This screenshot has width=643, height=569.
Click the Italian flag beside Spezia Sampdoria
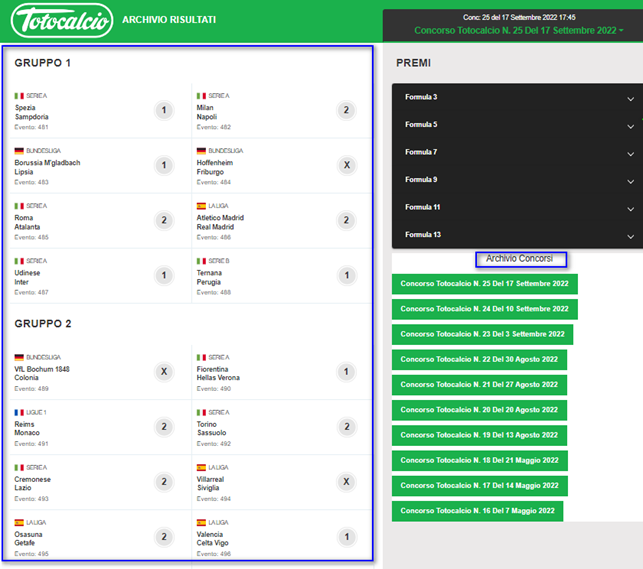click(x=19, y=96)
